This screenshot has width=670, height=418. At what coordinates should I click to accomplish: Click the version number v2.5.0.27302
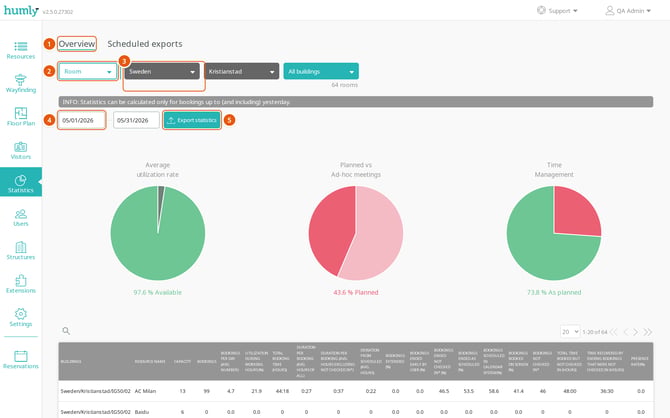pos(58,12)
